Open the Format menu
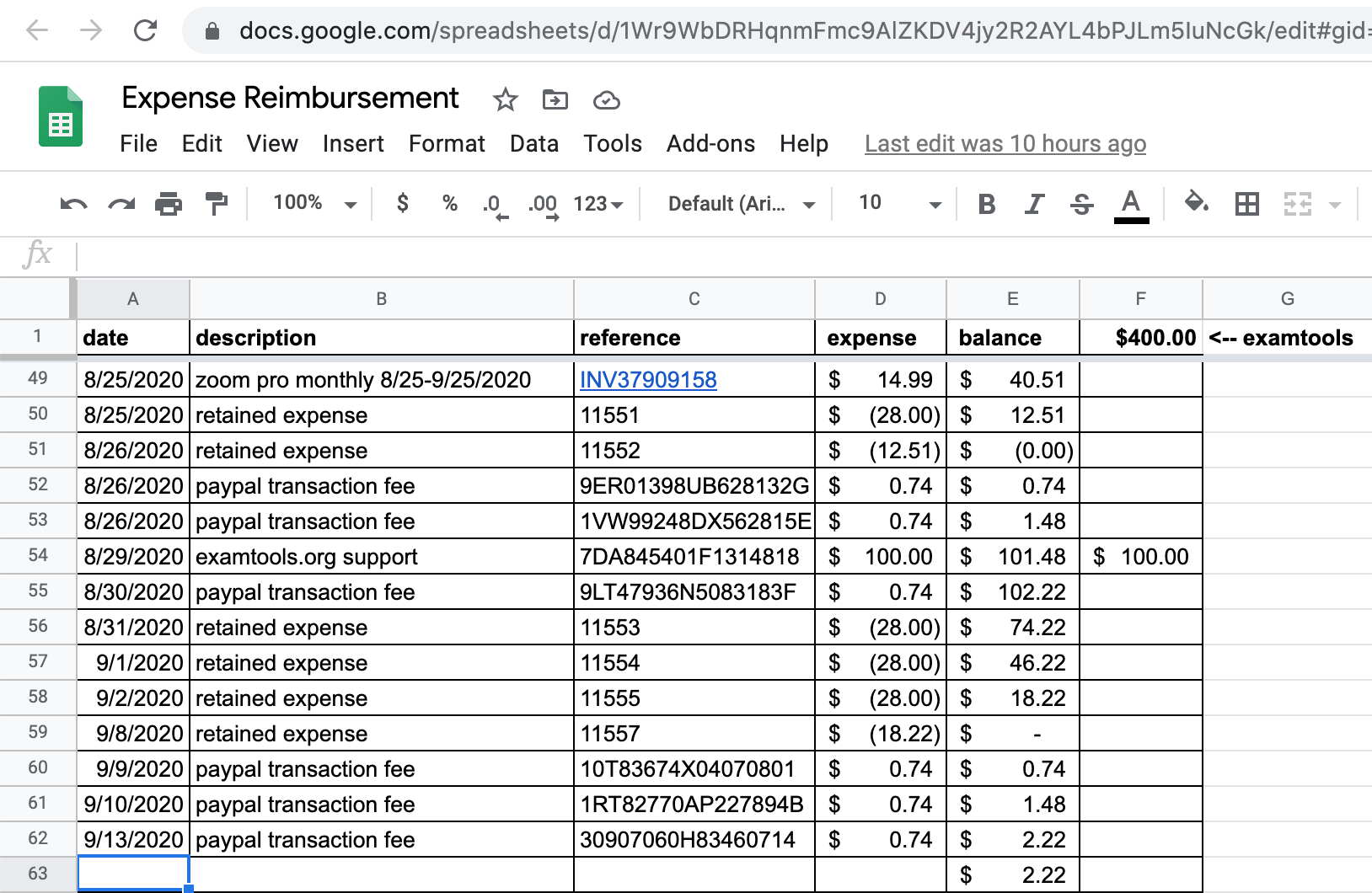This screenshot has height=893, width=1372. point(446,143)
